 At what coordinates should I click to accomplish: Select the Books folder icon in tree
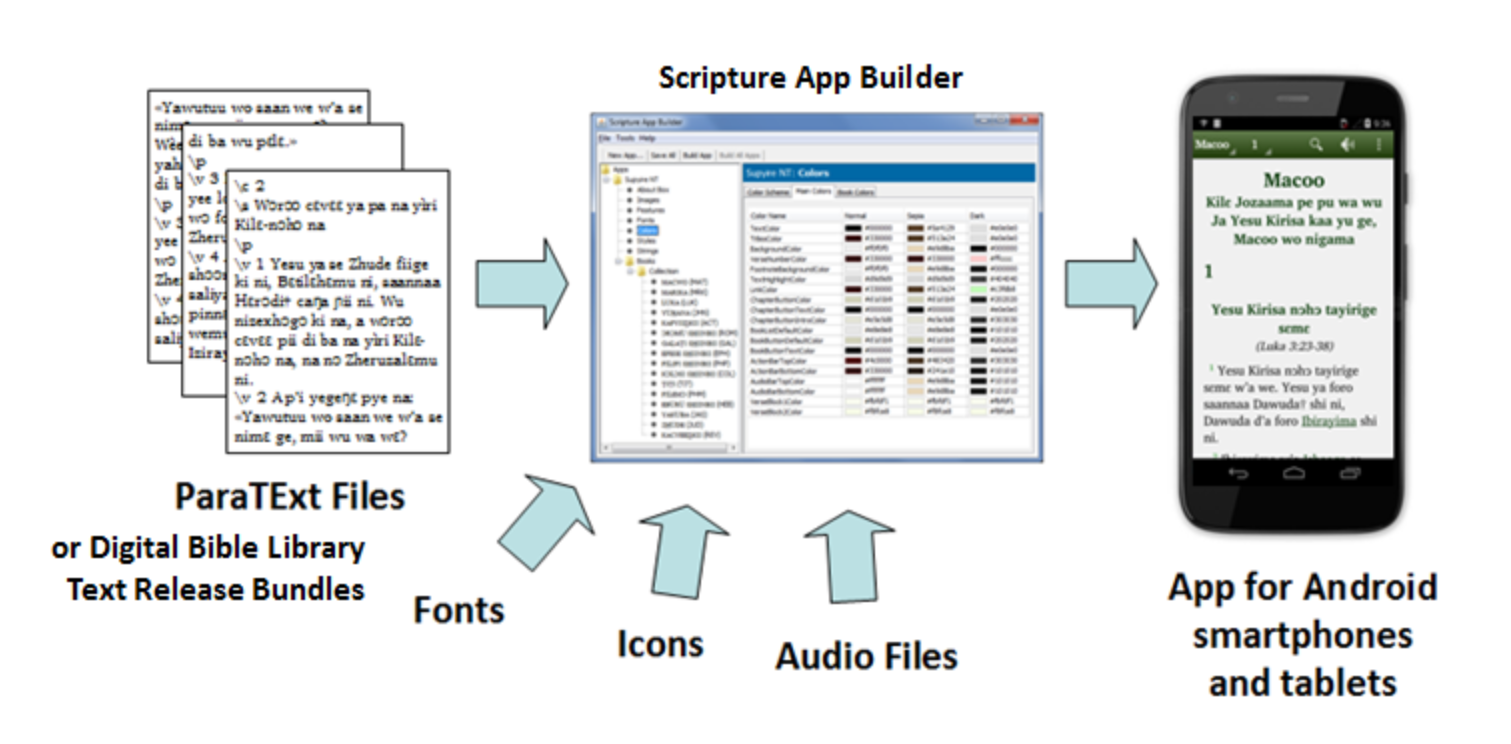pyautogui.click(x=630, y=261)
